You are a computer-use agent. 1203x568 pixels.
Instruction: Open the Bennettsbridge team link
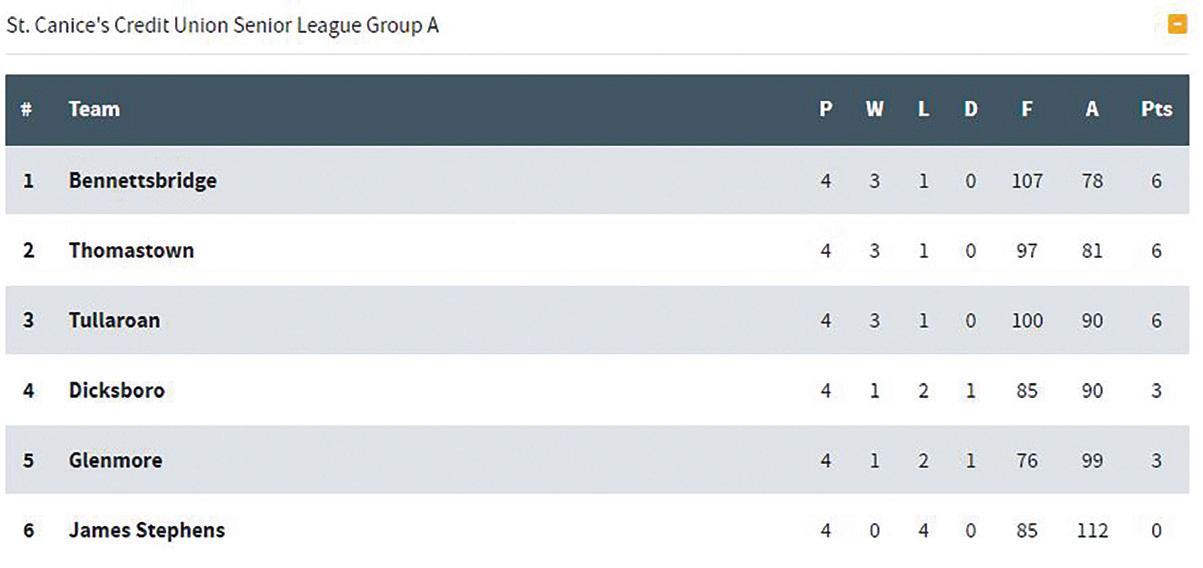coord(142,180)
